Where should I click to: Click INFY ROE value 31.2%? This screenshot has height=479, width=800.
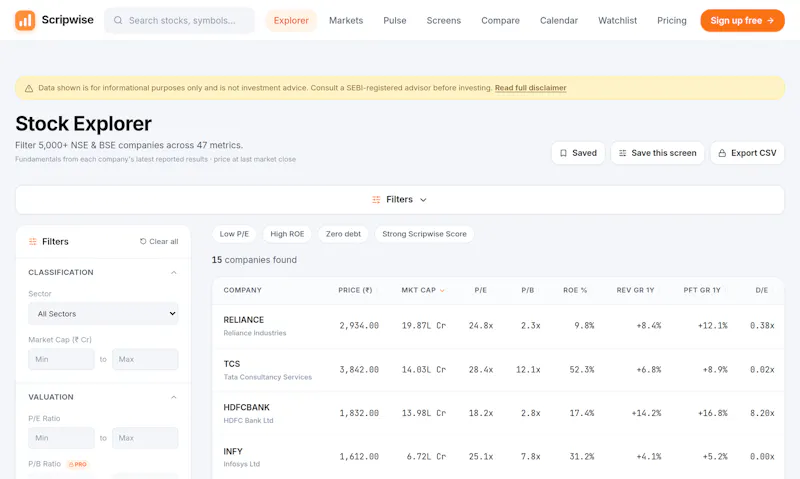point(582,457)
